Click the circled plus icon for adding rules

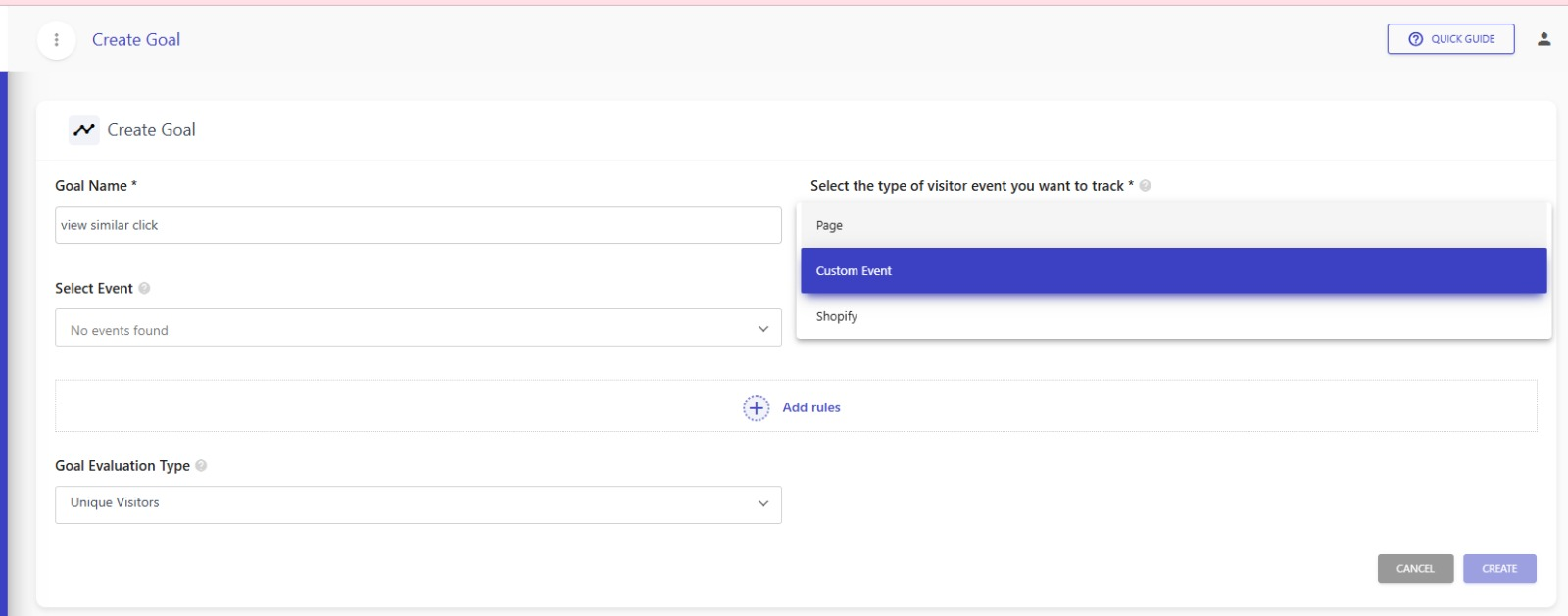click(756, 407)
